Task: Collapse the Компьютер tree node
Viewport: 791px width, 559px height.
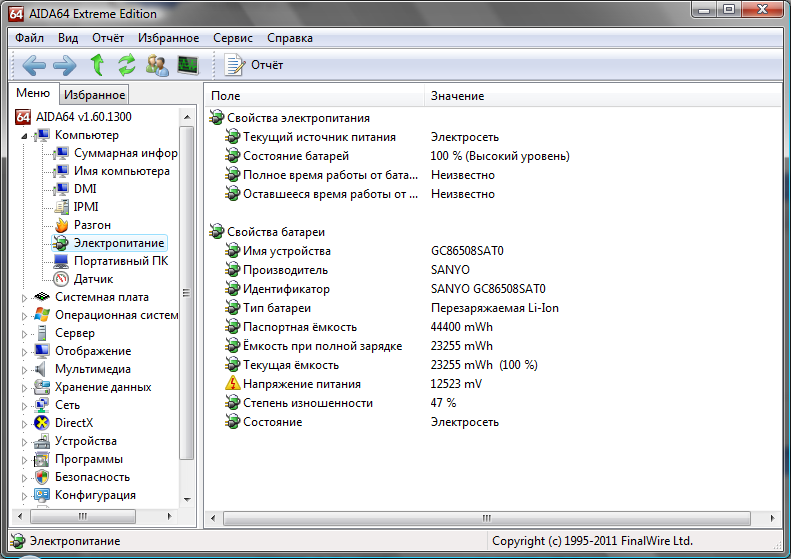Action: click(x=24, y=136)
